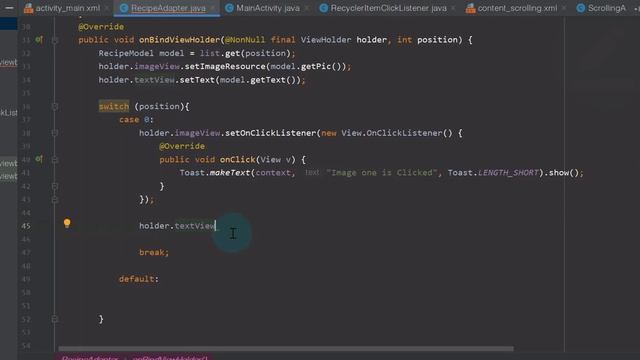The image size is (640, 360).
Task: Close the RecipeAdapter.java tab
Action: click(213, 8)
